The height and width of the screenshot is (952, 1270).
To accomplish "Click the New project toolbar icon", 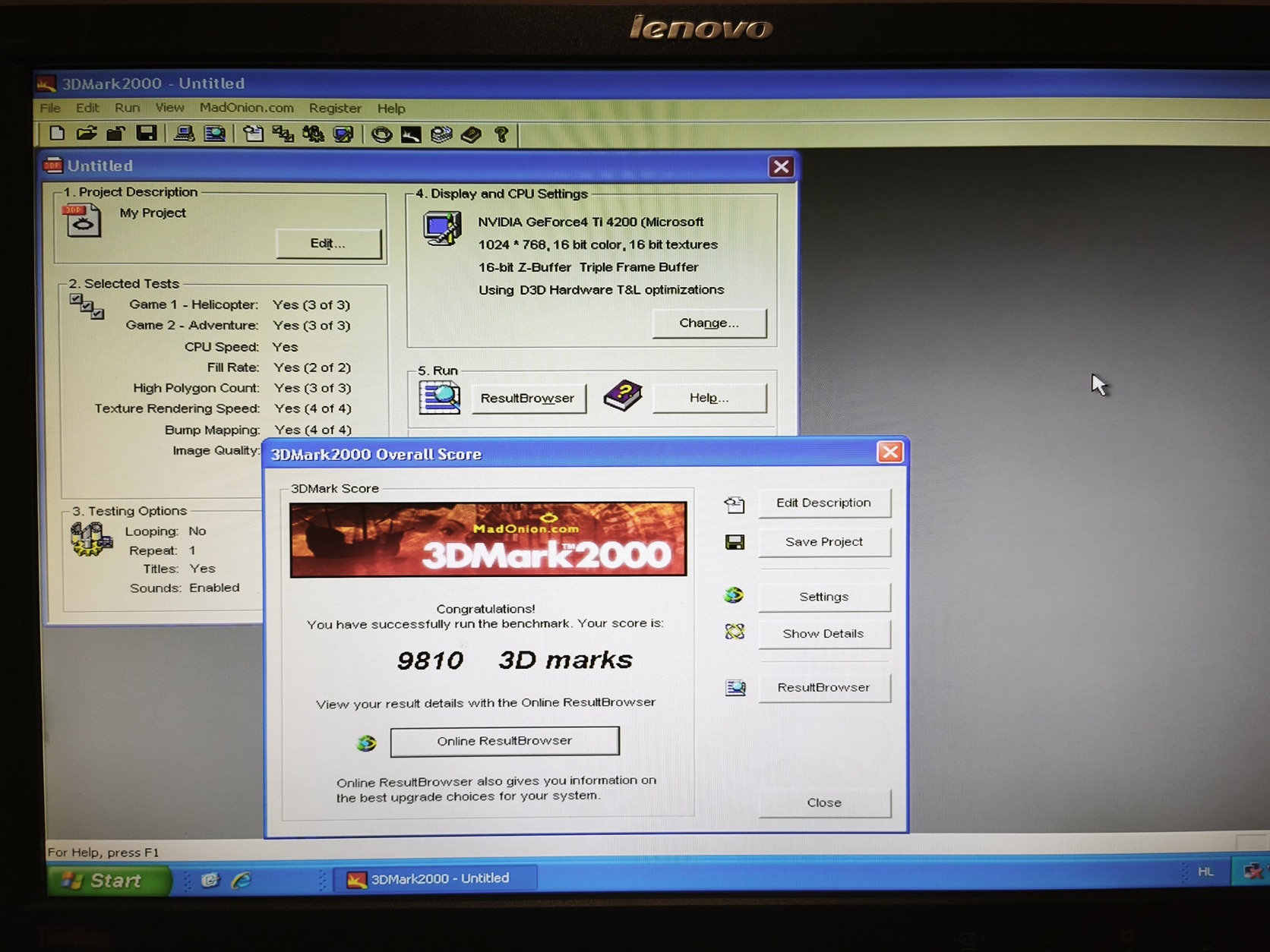I will [x=57, y=134].
